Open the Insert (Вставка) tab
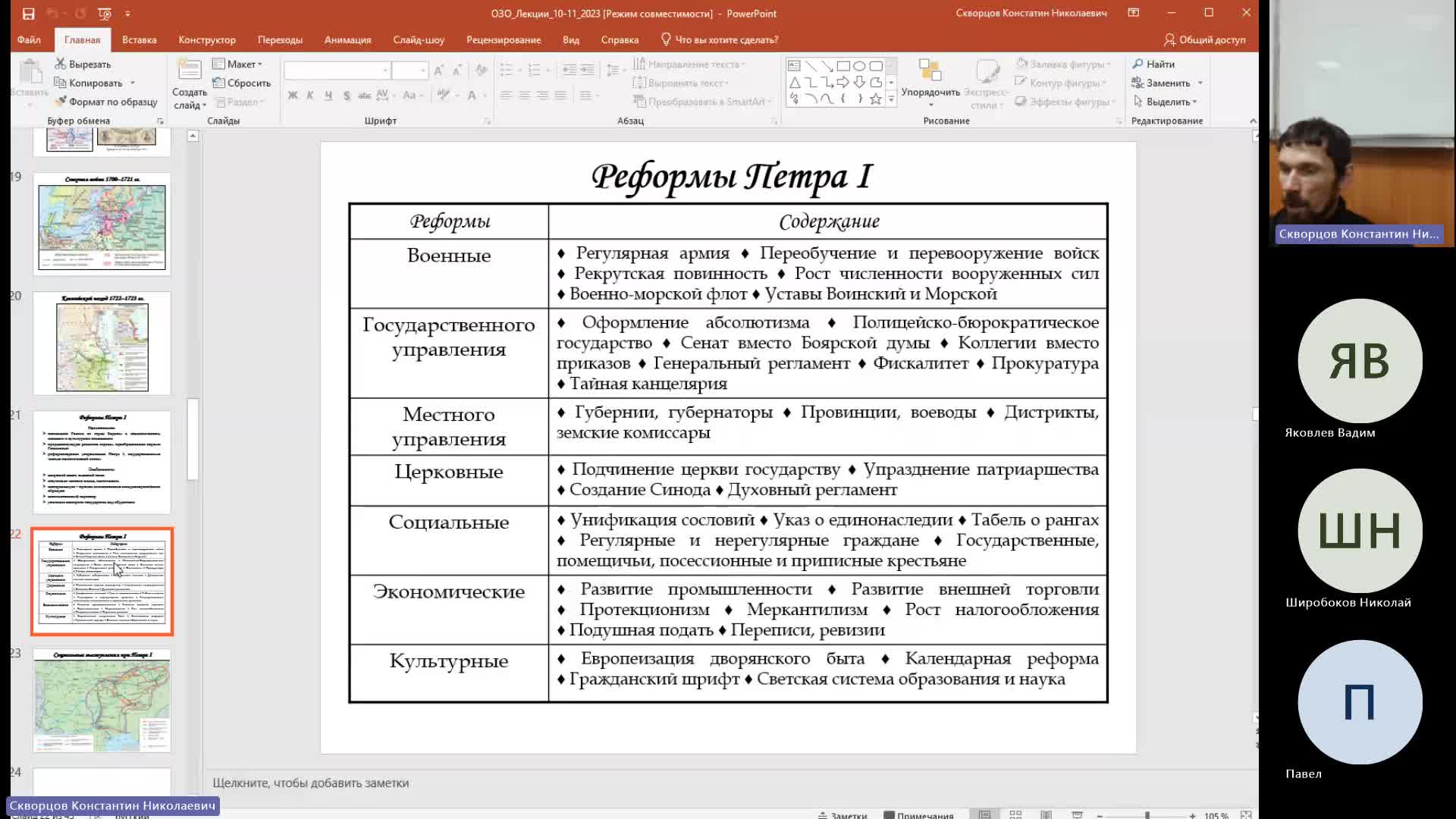 [x=140, y=39]
